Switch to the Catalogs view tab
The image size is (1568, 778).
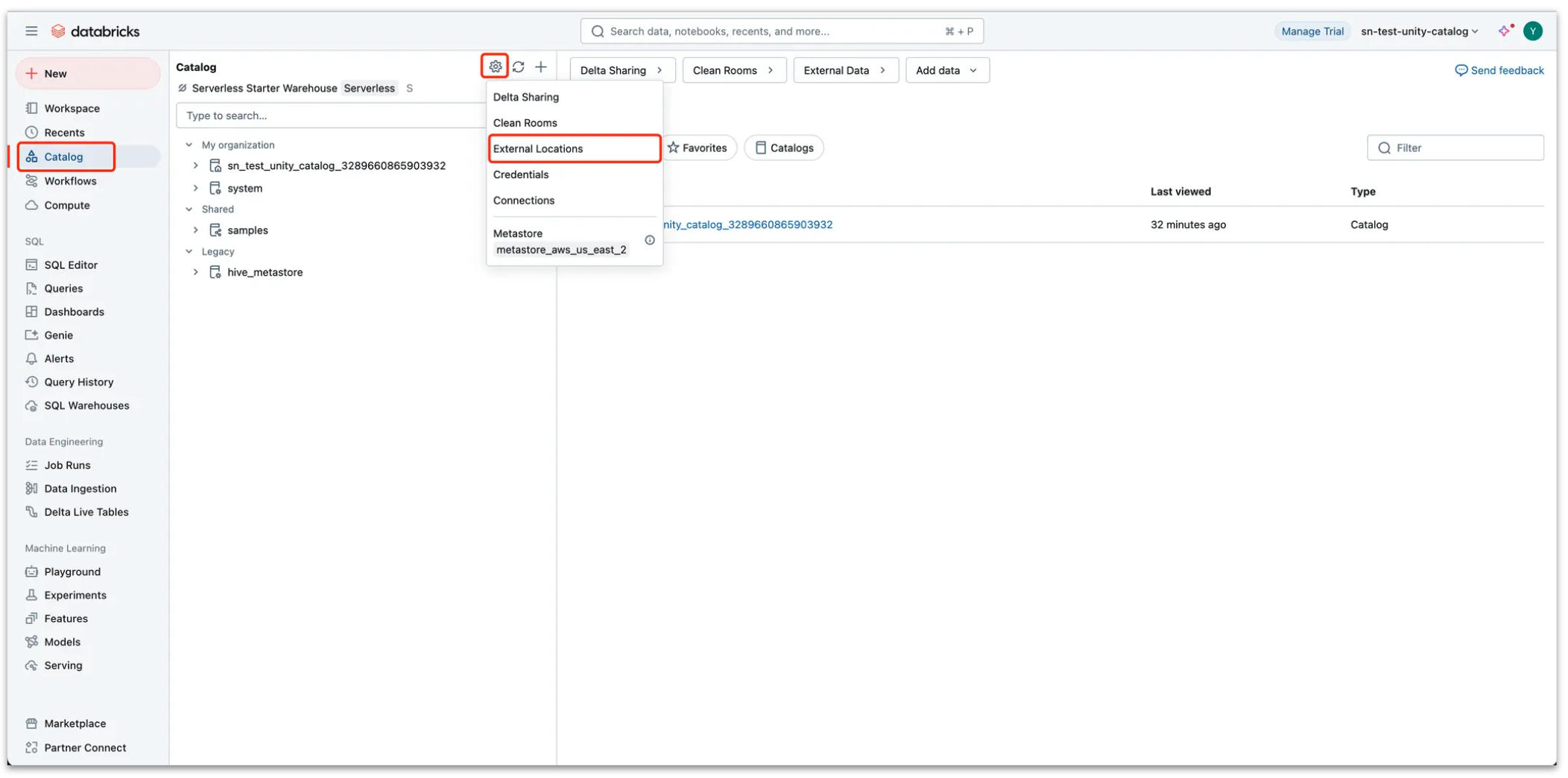click(x=784, y=147)
